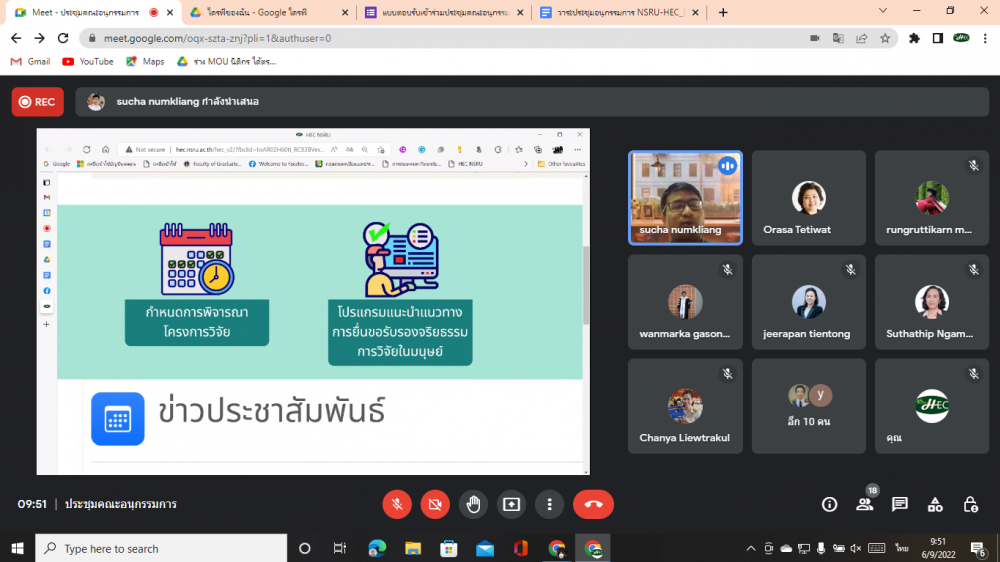Open the Activities shapes icon
1000x562 pixels.
935,504
